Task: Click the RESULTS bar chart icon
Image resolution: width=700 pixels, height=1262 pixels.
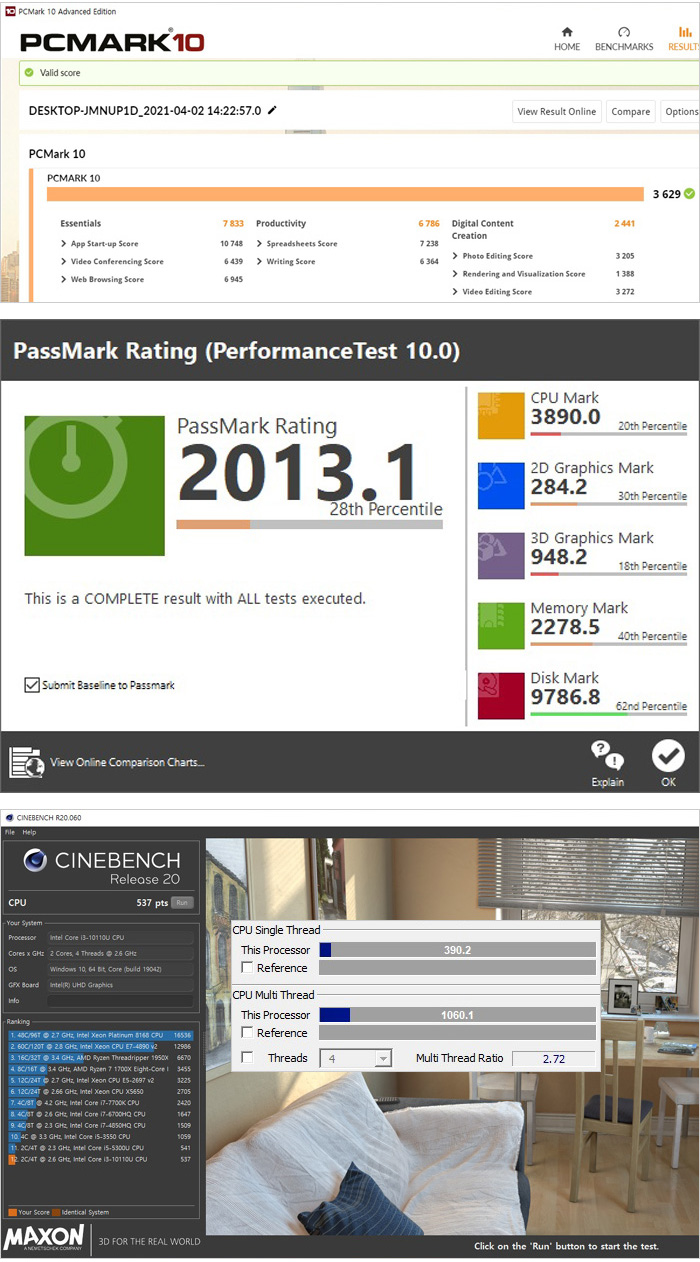Action: point(685,32)
